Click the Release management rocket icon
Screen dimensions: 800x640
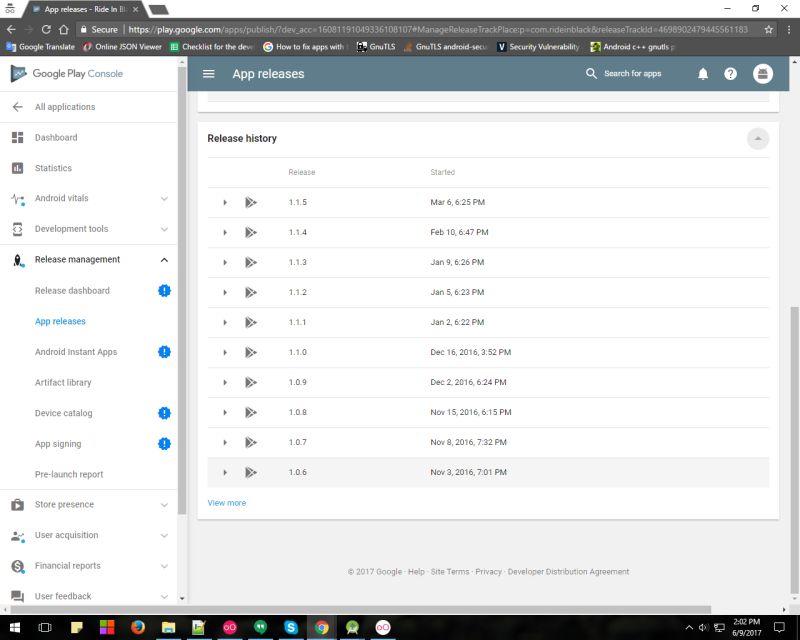coord(18,260)
